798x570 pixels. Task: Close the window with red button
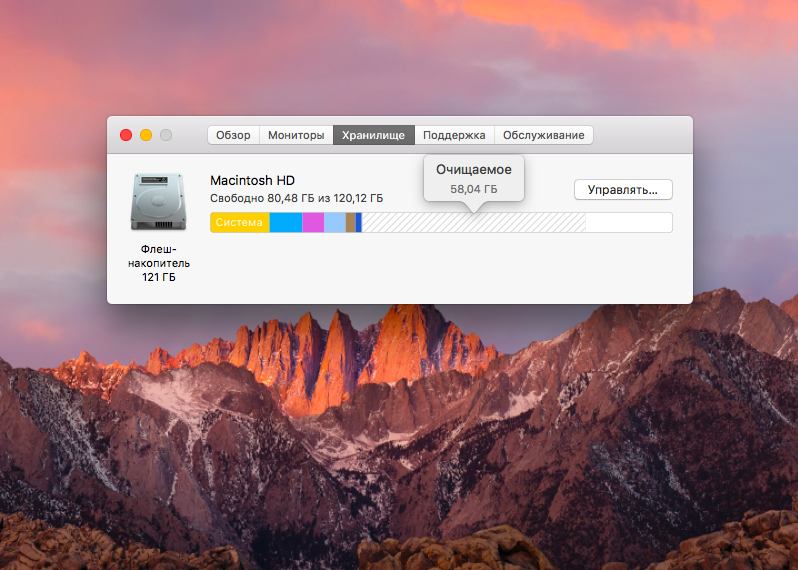pyautogui.click(x=126, y=135)
